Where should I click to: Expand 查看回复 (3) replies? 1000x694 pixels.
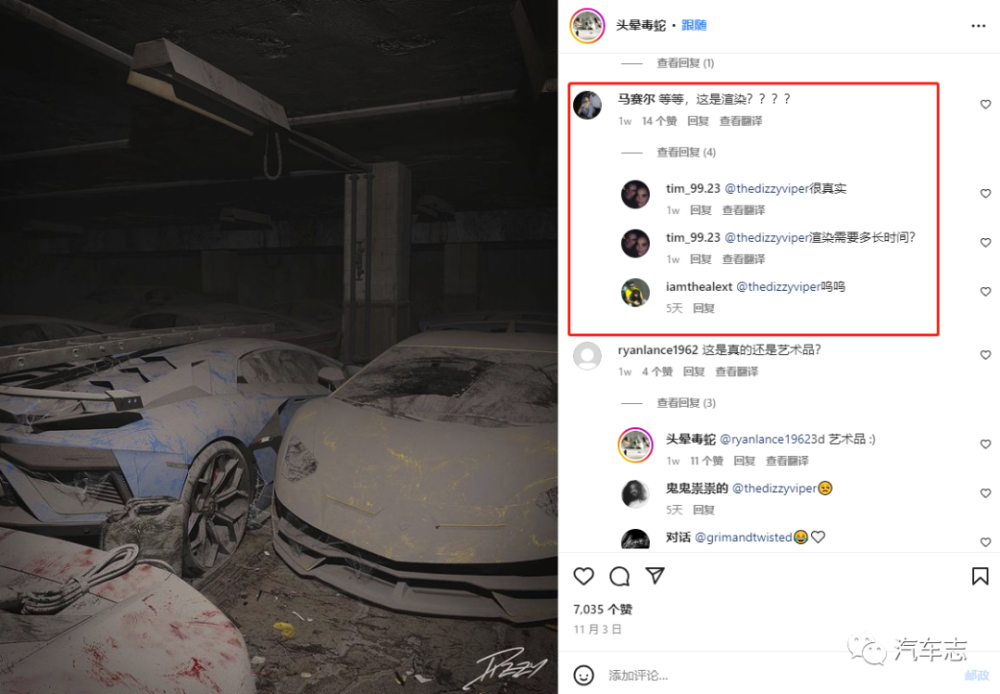point(686,403)
